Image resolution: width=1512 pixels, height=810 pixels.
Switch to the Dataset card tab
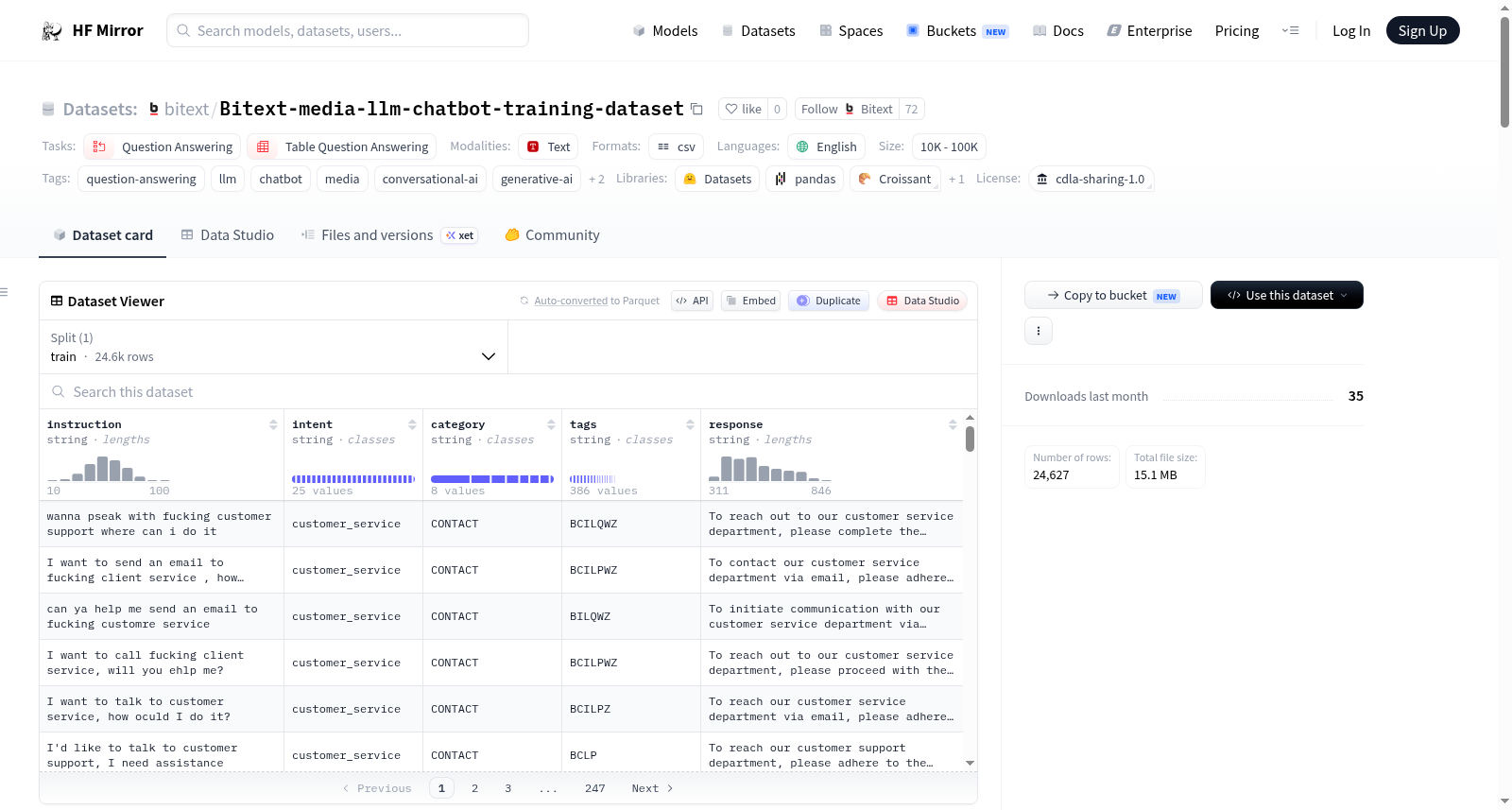tap(103, 235)
